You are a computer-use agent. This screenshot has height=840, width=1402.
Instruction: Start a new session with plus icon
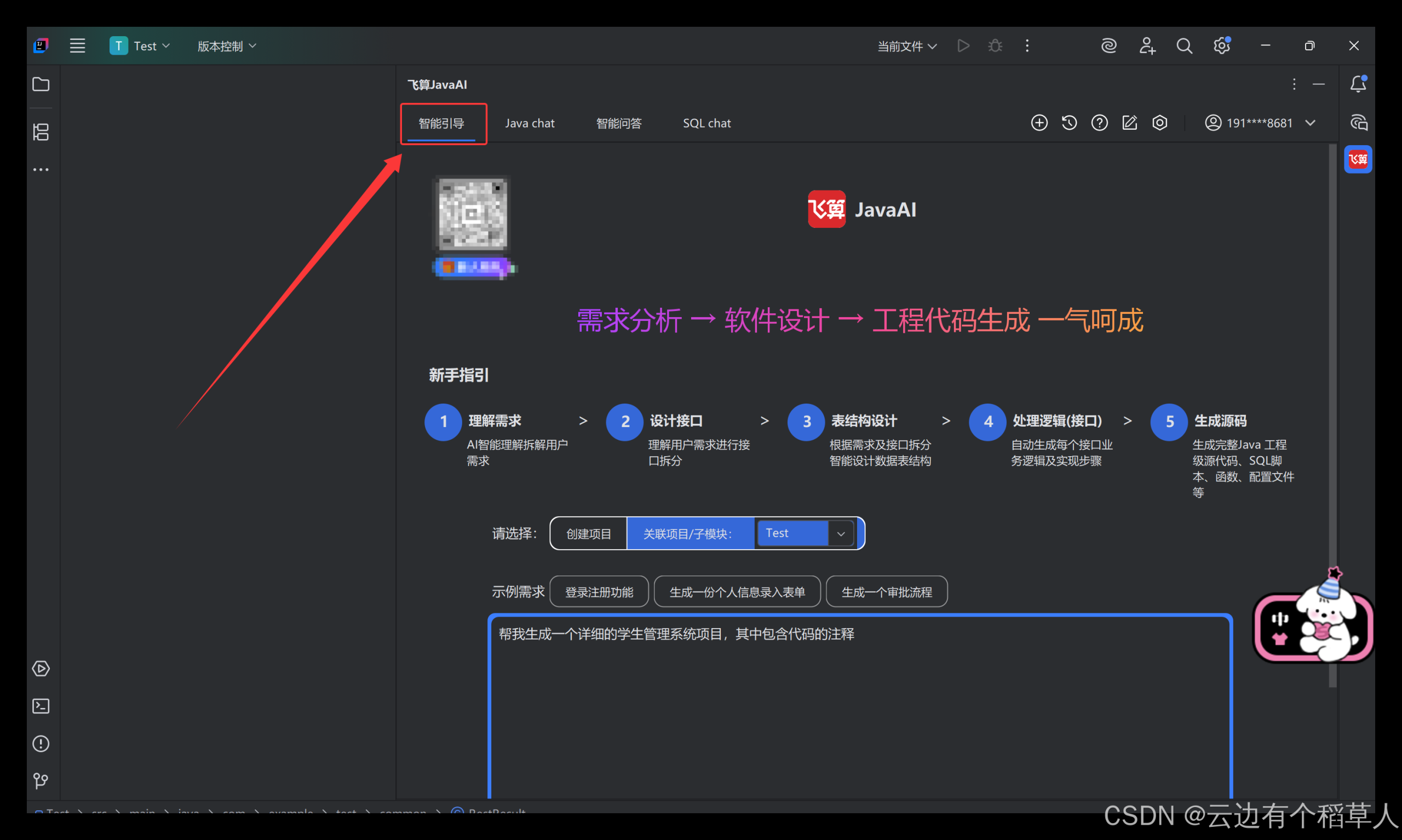[x=1039, y=123]
